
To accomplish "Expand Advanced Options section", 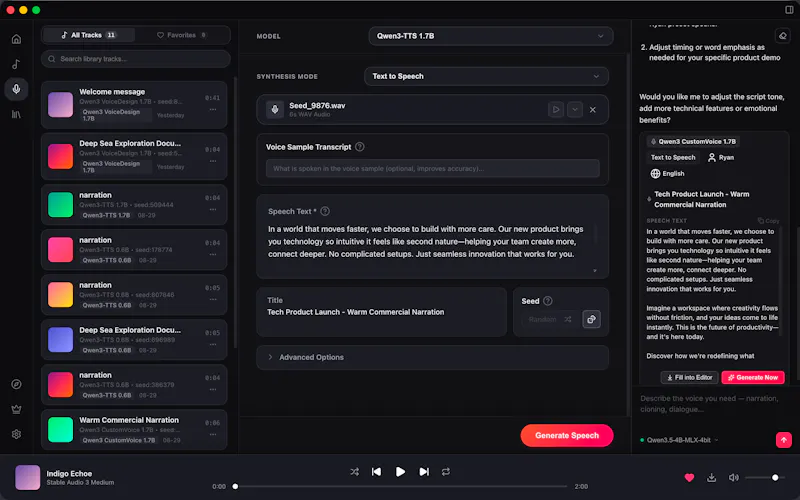I will click(x=432, y=357).
